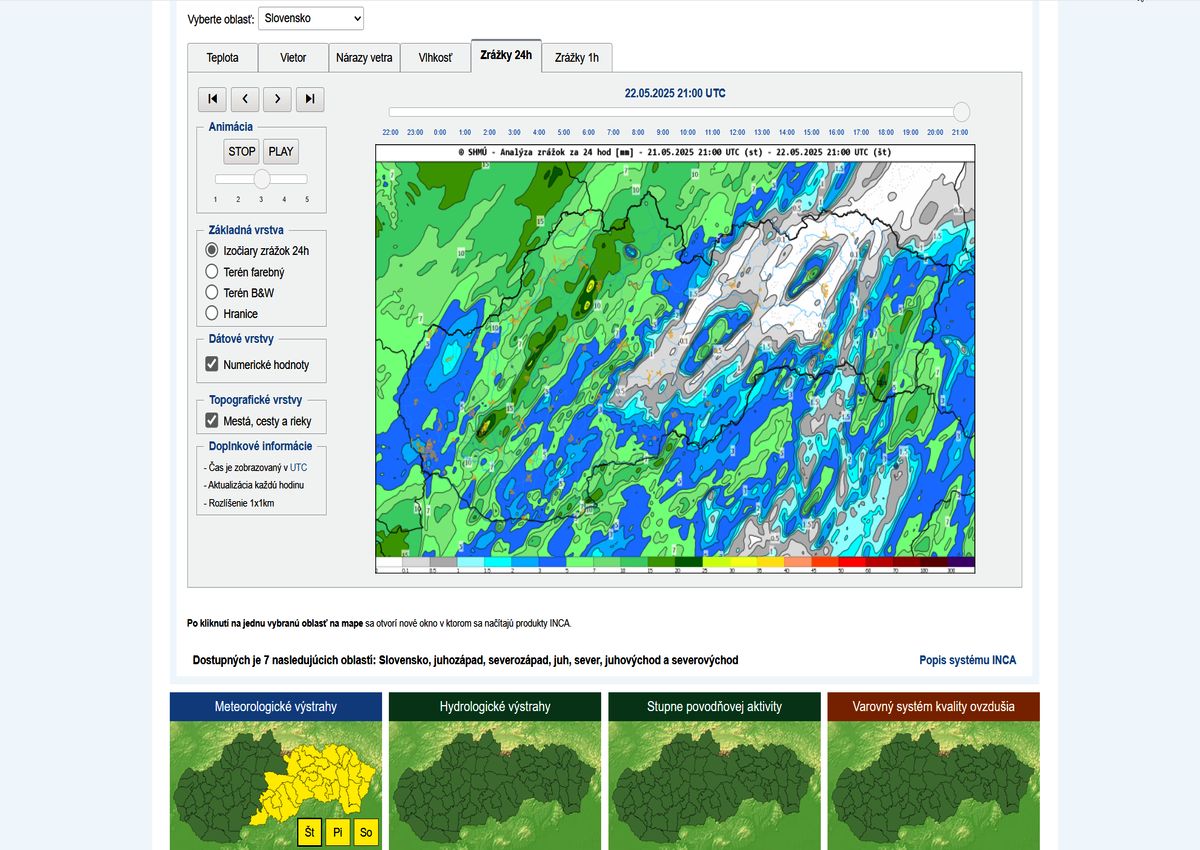Click the UTC link in additional info

coord(298,467)
